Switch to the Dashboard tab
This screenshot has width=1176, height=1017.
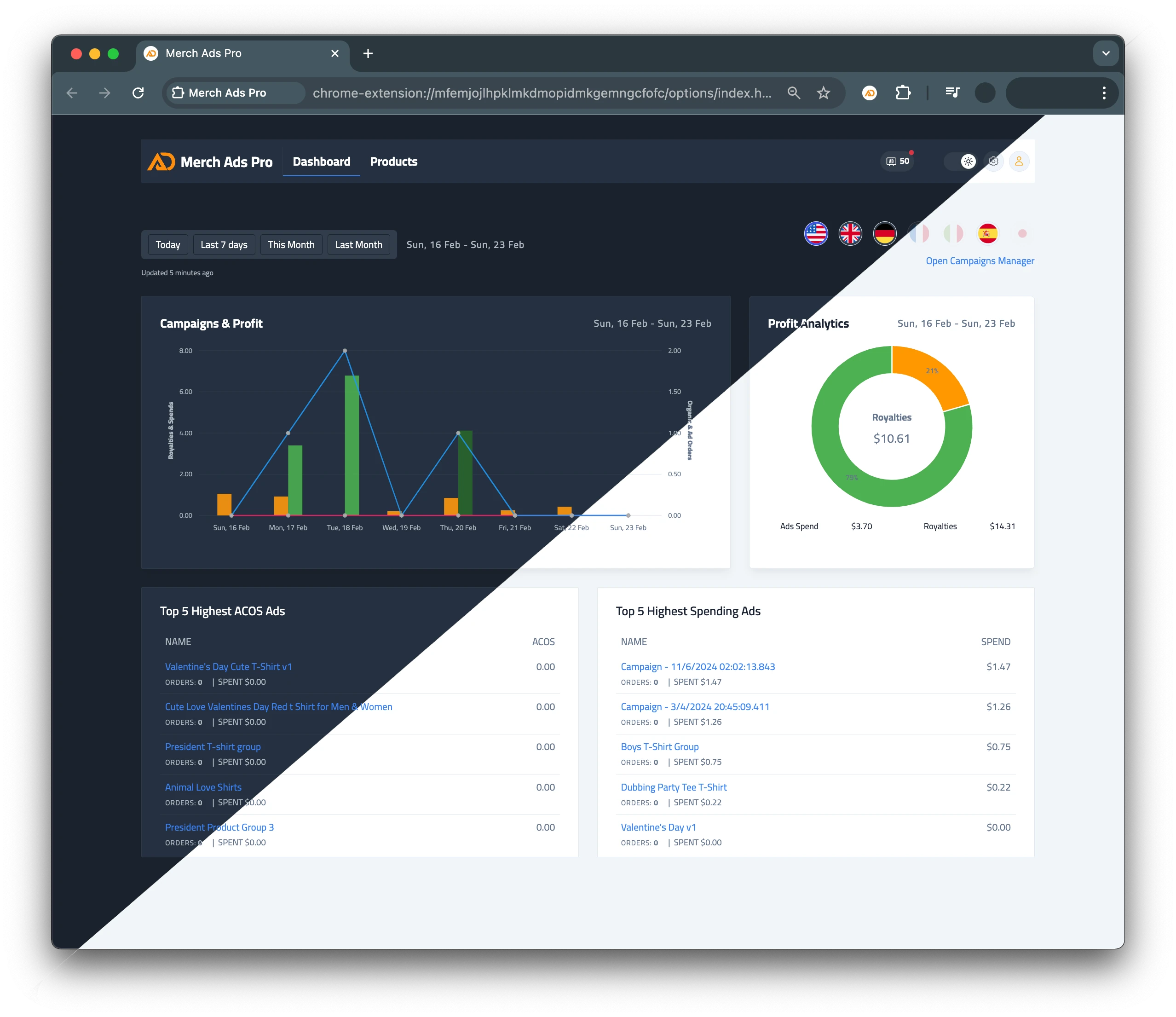point(321,162)
